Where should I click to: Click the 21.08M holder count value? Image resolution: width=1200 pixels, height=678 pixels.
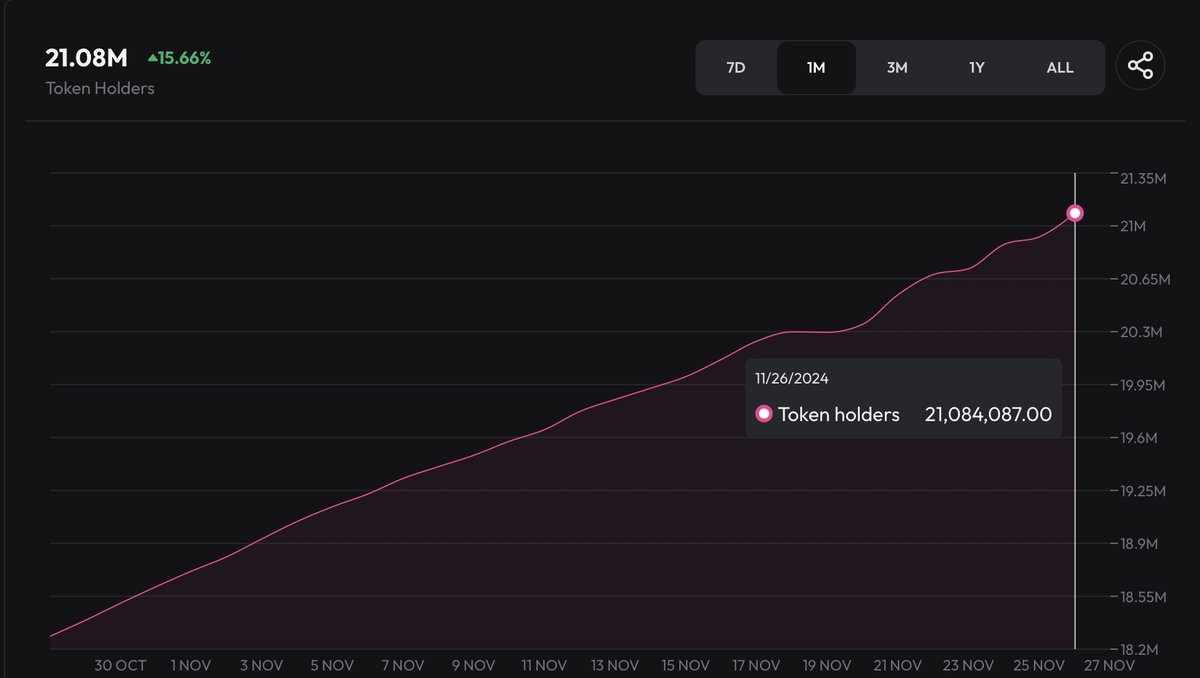85,57
